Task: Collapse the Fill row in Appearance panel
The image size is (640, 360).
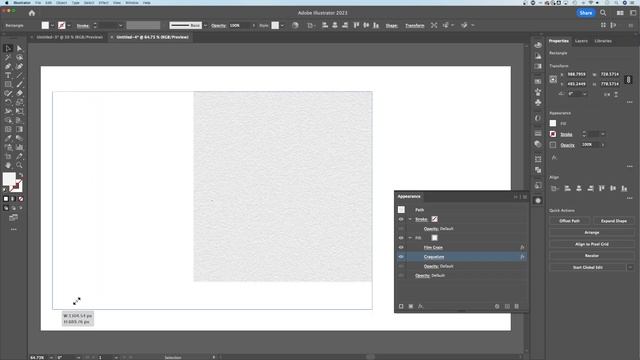Action: click(x=410, y=238)
